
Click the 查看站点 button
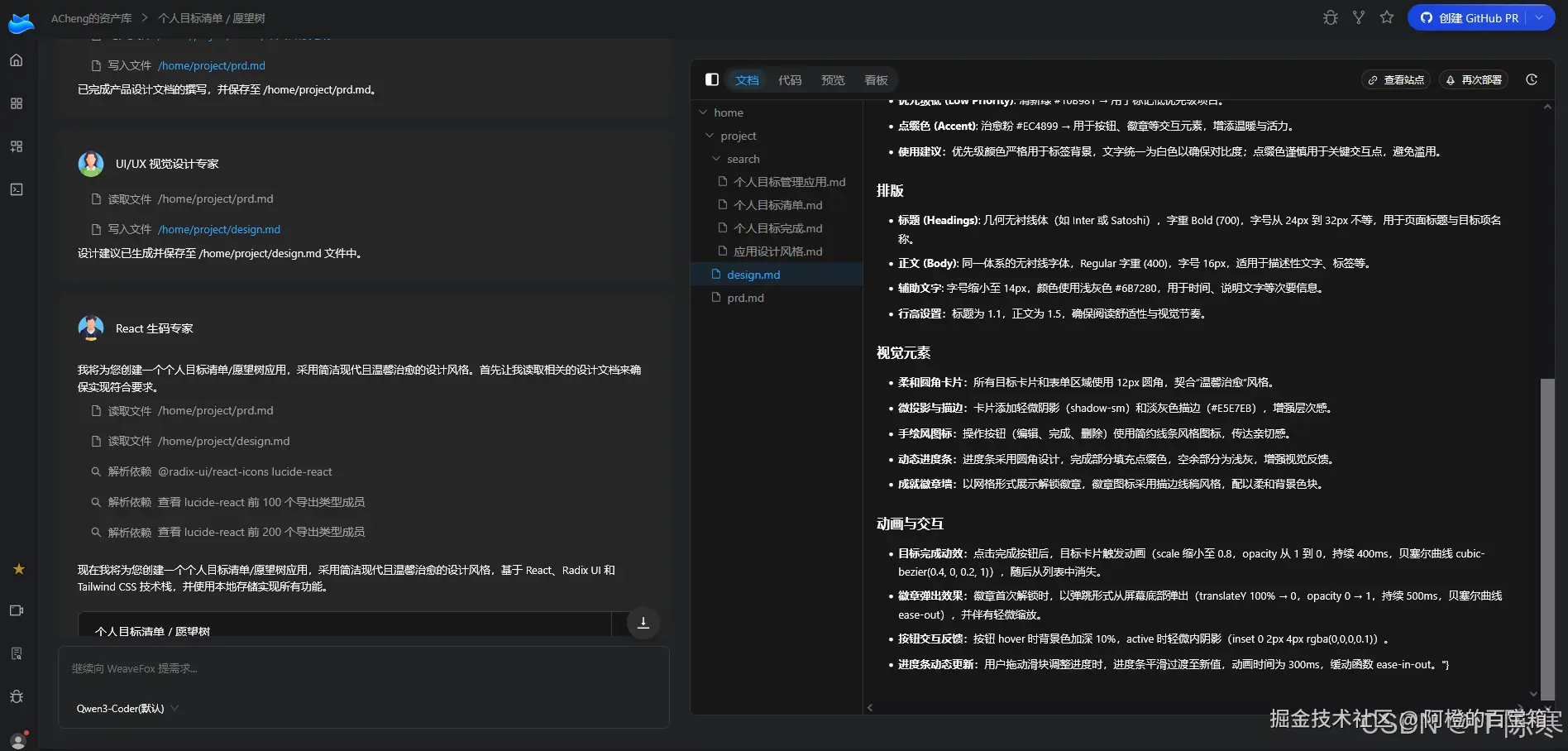(x=1396, y=80)
